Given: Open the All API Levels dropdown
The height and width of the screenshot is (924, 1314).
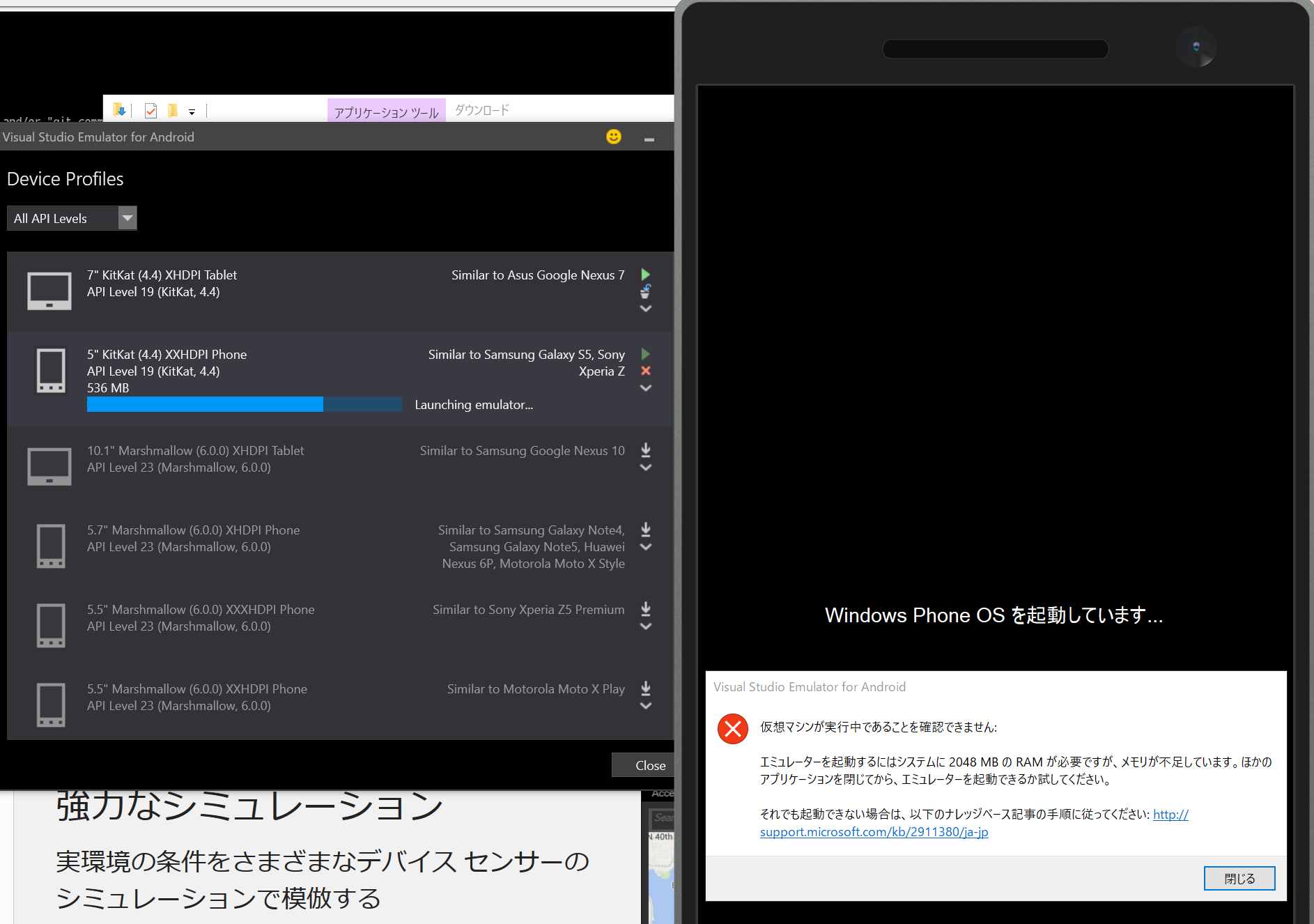Looking at the screenshot, I should [x=72, y=218].
